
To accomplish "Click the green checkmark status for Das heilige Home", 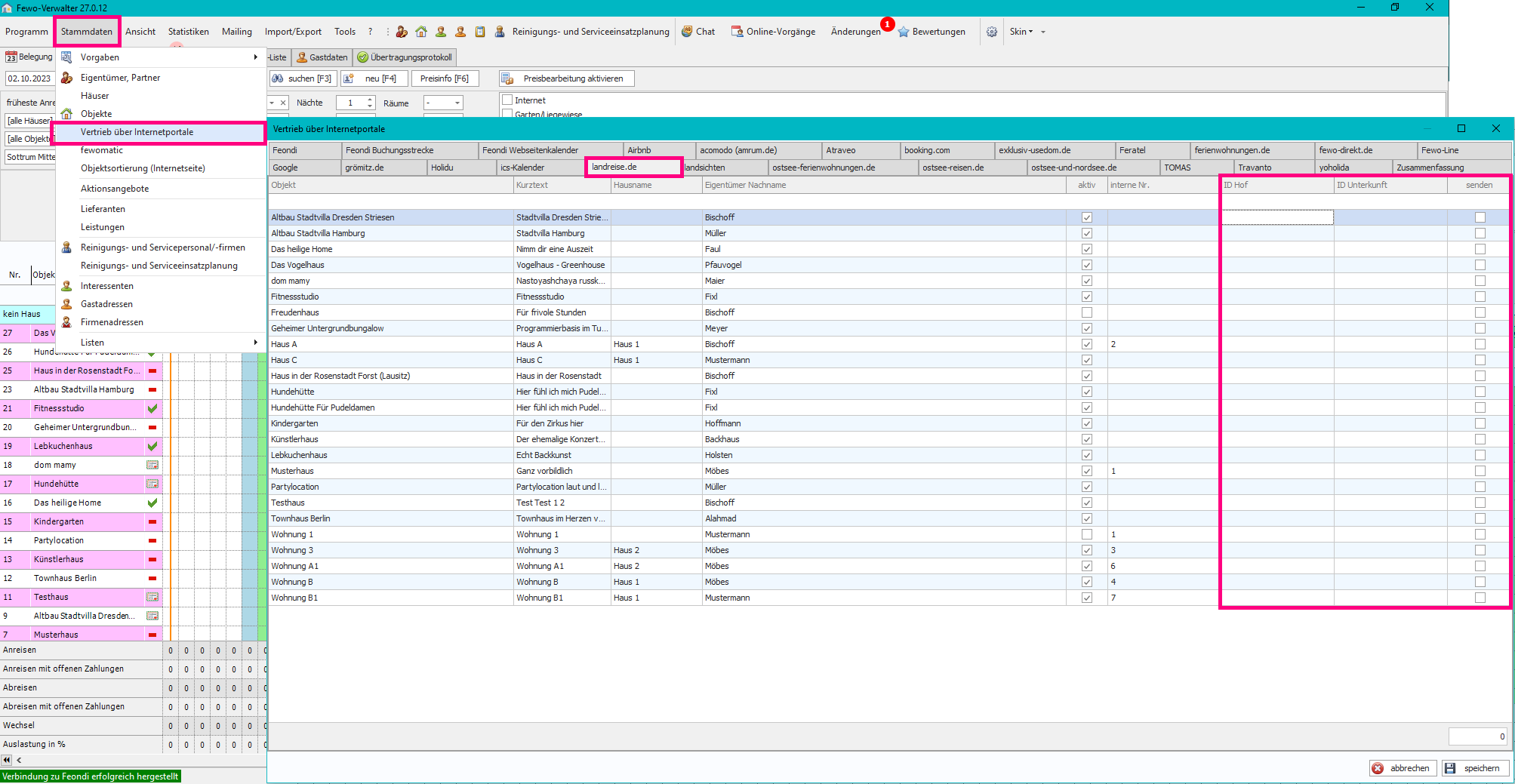I will coord(152,503).
